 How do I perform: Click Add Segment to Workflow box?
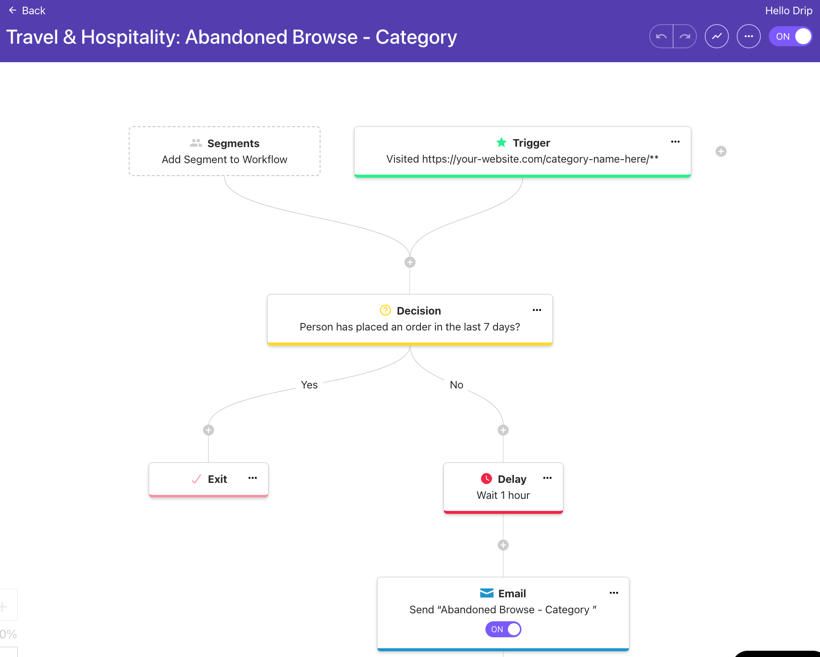[x=225, y=151]
